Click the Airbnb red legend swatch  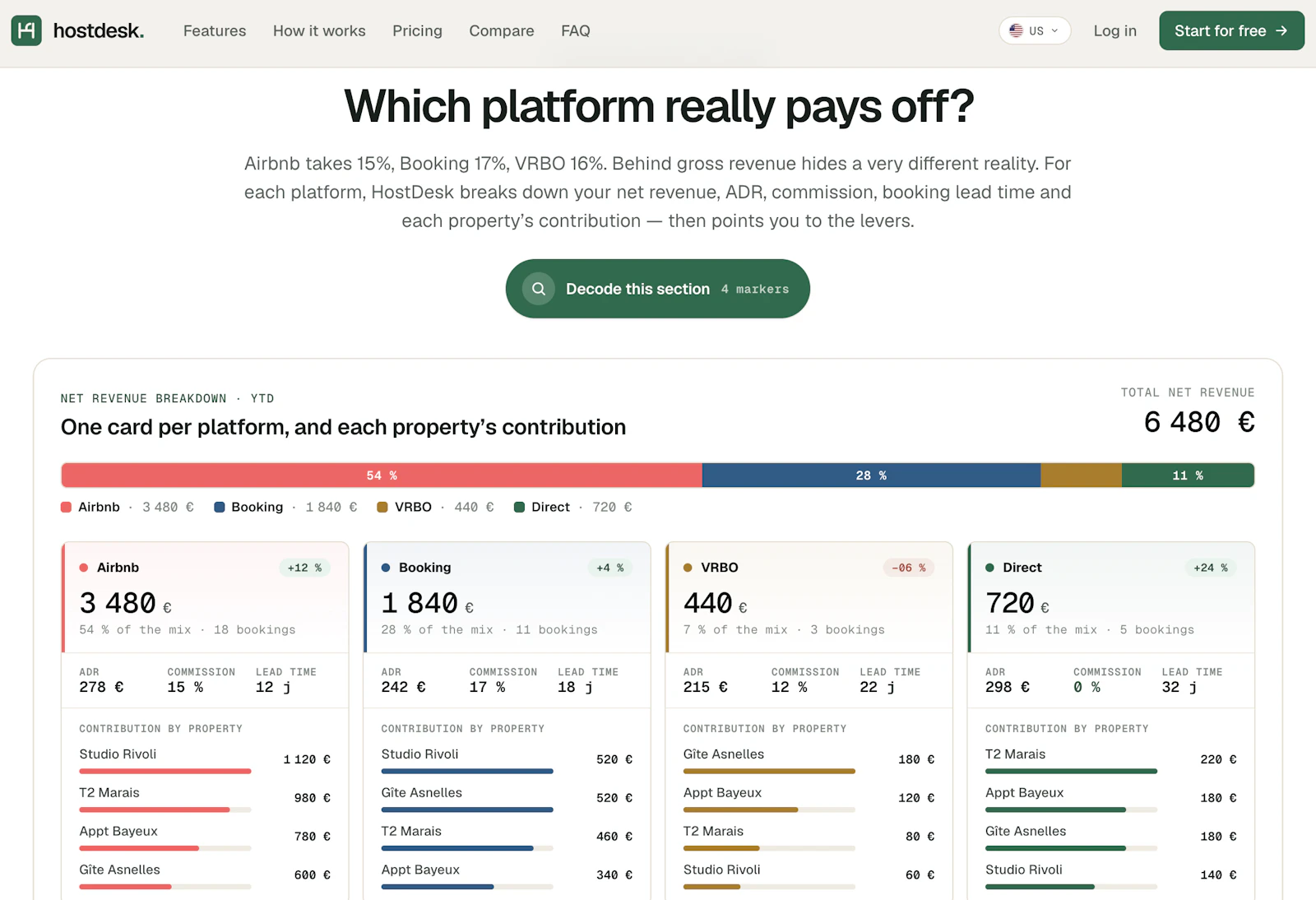point(66,507)
